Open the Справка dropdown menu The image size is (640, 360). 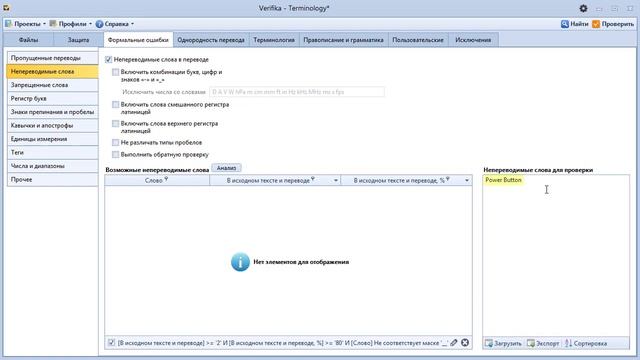click(x=115, y=24)
